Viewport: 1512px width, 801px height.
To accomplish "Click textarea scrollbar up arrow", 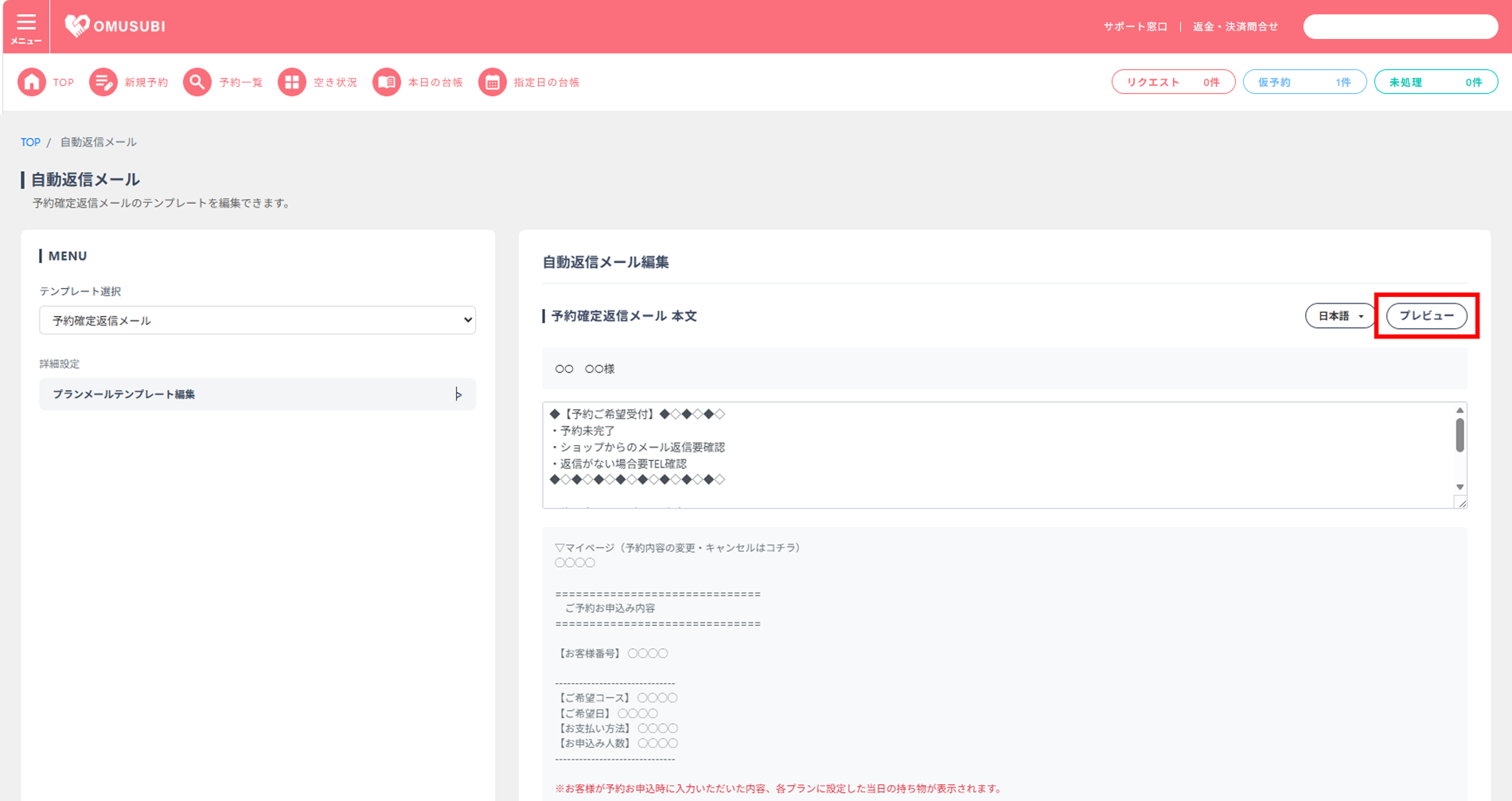I will coord(1459,410).
